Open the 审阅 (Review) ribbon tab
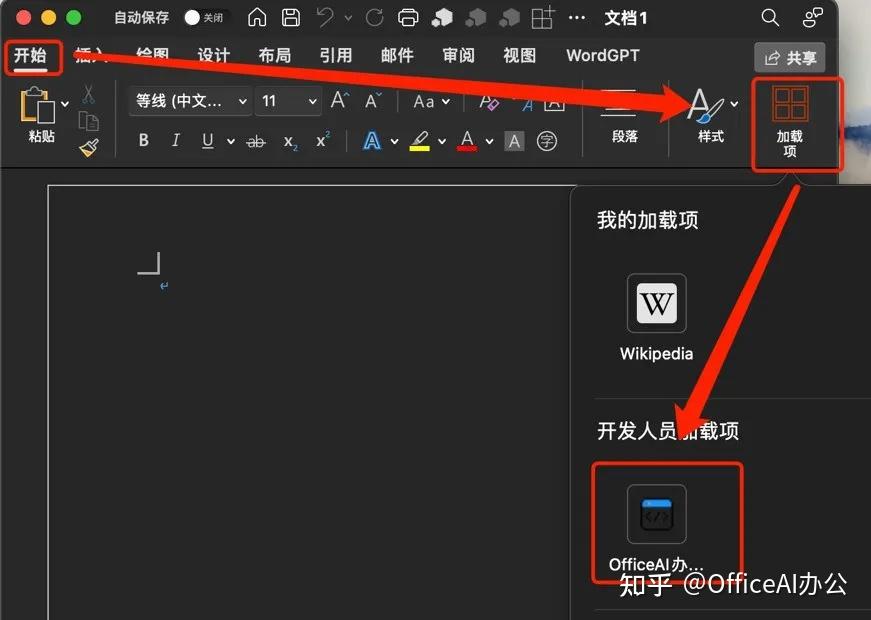The height and width of the screenshot is (620, 871). point(458,56)
